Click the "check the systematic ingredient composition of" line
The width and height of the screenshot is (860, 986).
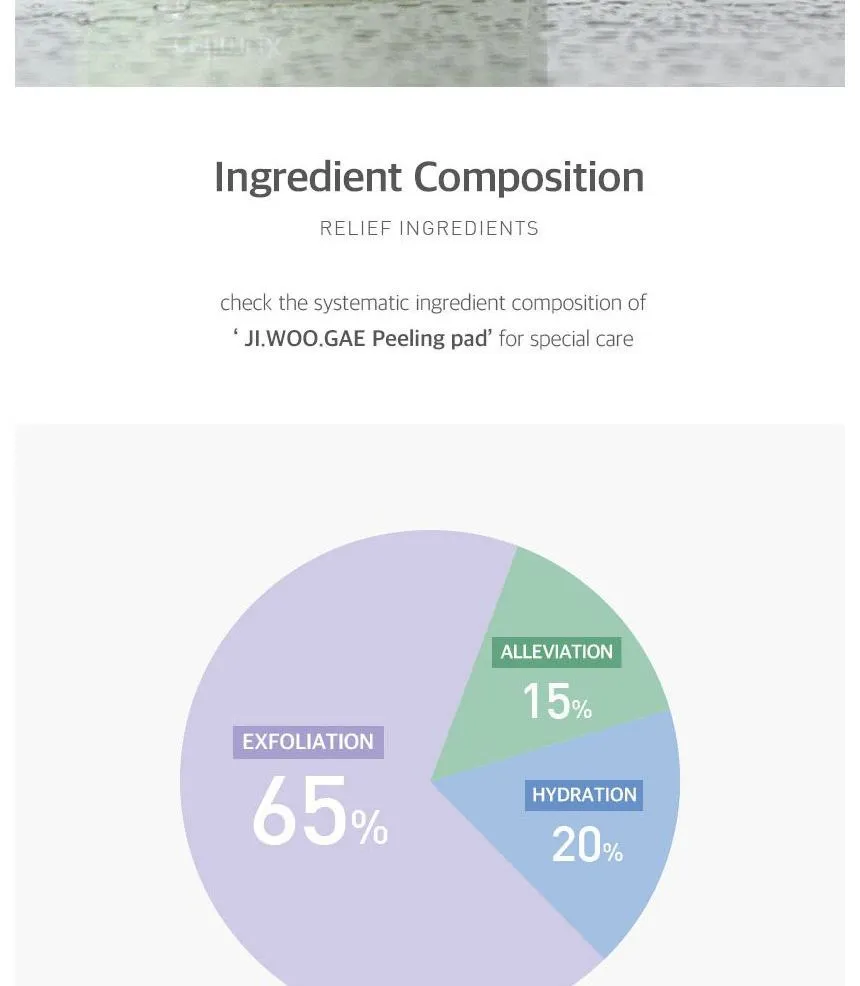coord(433,302)
